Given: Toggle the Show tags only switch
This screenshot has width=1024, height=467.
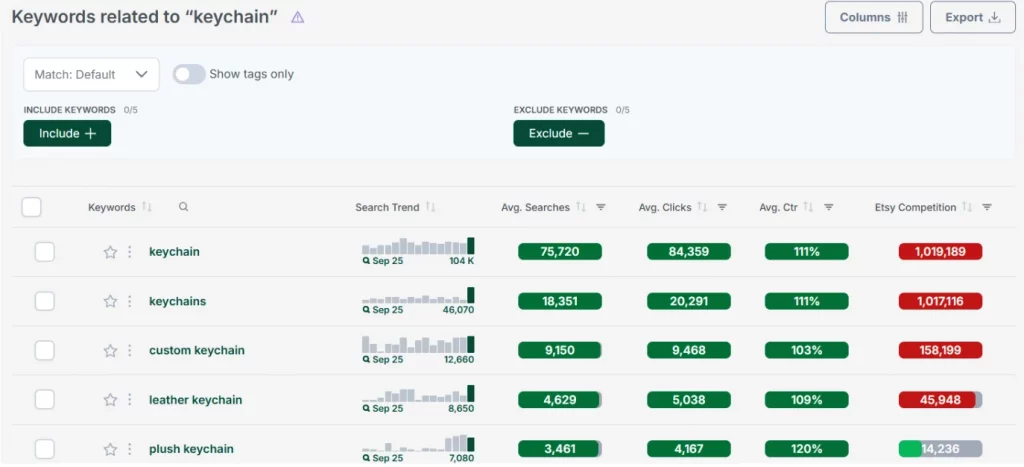Looking at the screenshot, I should pyautogui.click(x=189, y=74).
